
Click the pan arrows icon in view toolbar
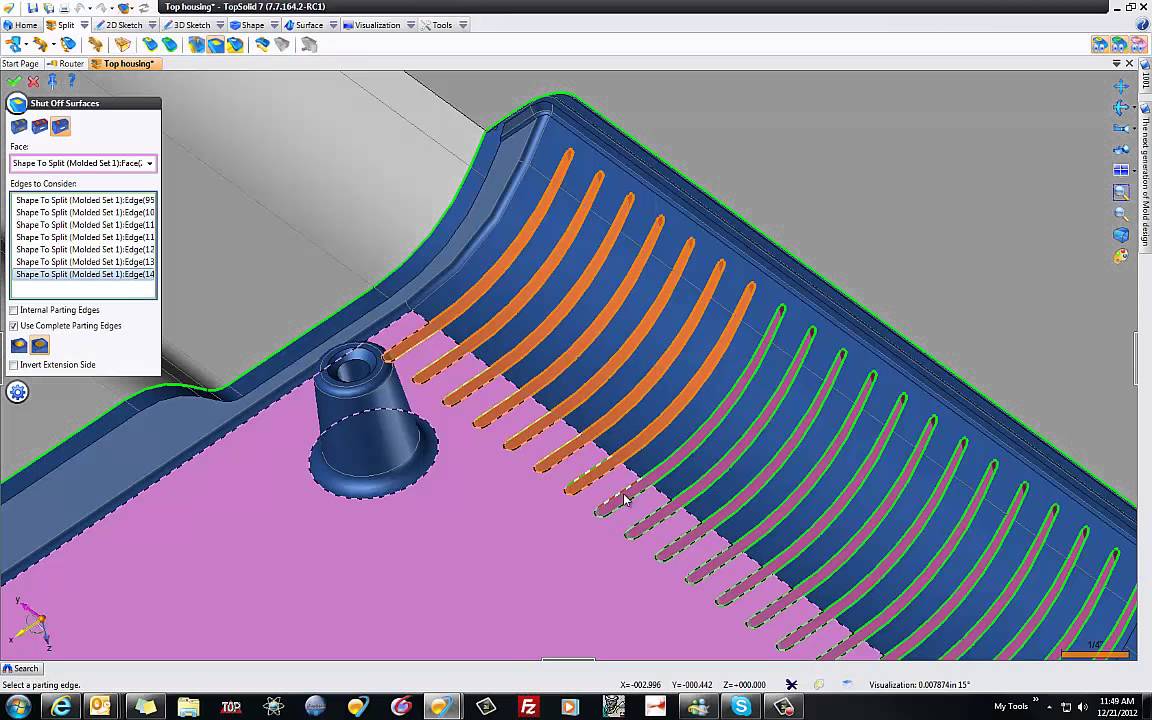pyautogui.click(x=1120, y=86)
